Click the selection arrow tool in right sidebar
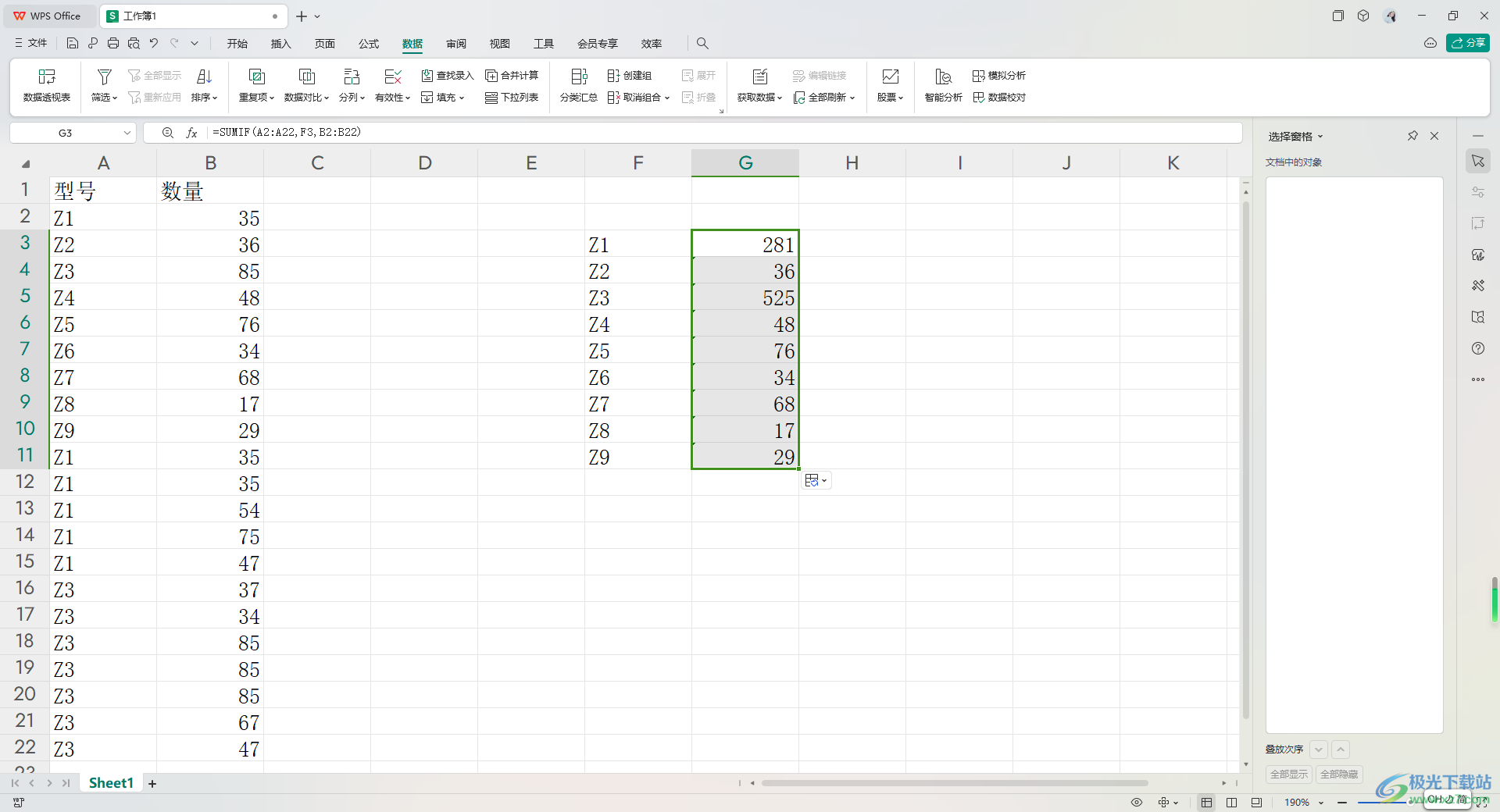Image resolution: width=1500 pixels, height=812 pixels. point(1478,161)
